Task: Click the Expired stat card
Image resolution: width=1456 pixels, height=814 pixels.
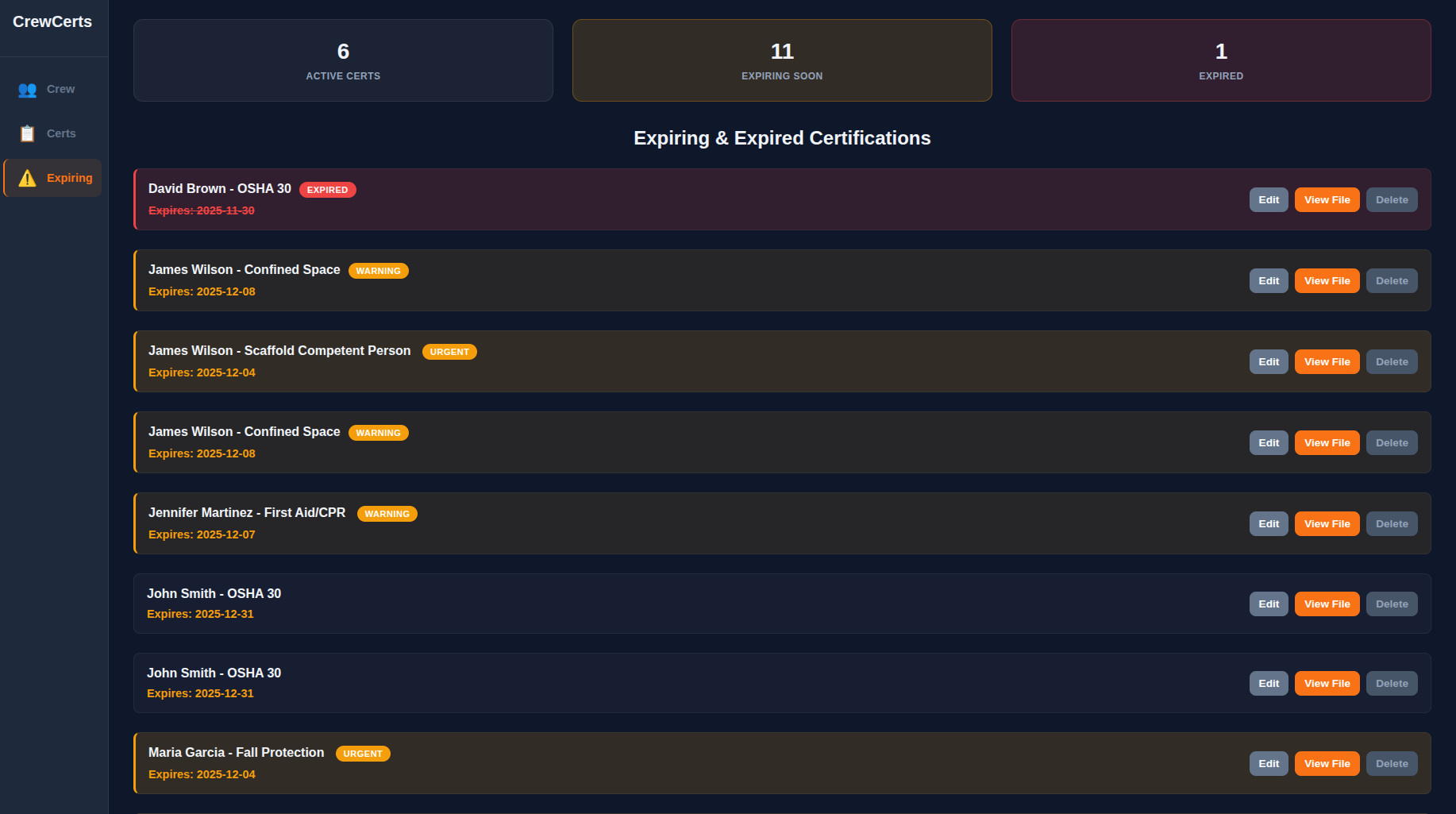Action: tap(1220, 60)
